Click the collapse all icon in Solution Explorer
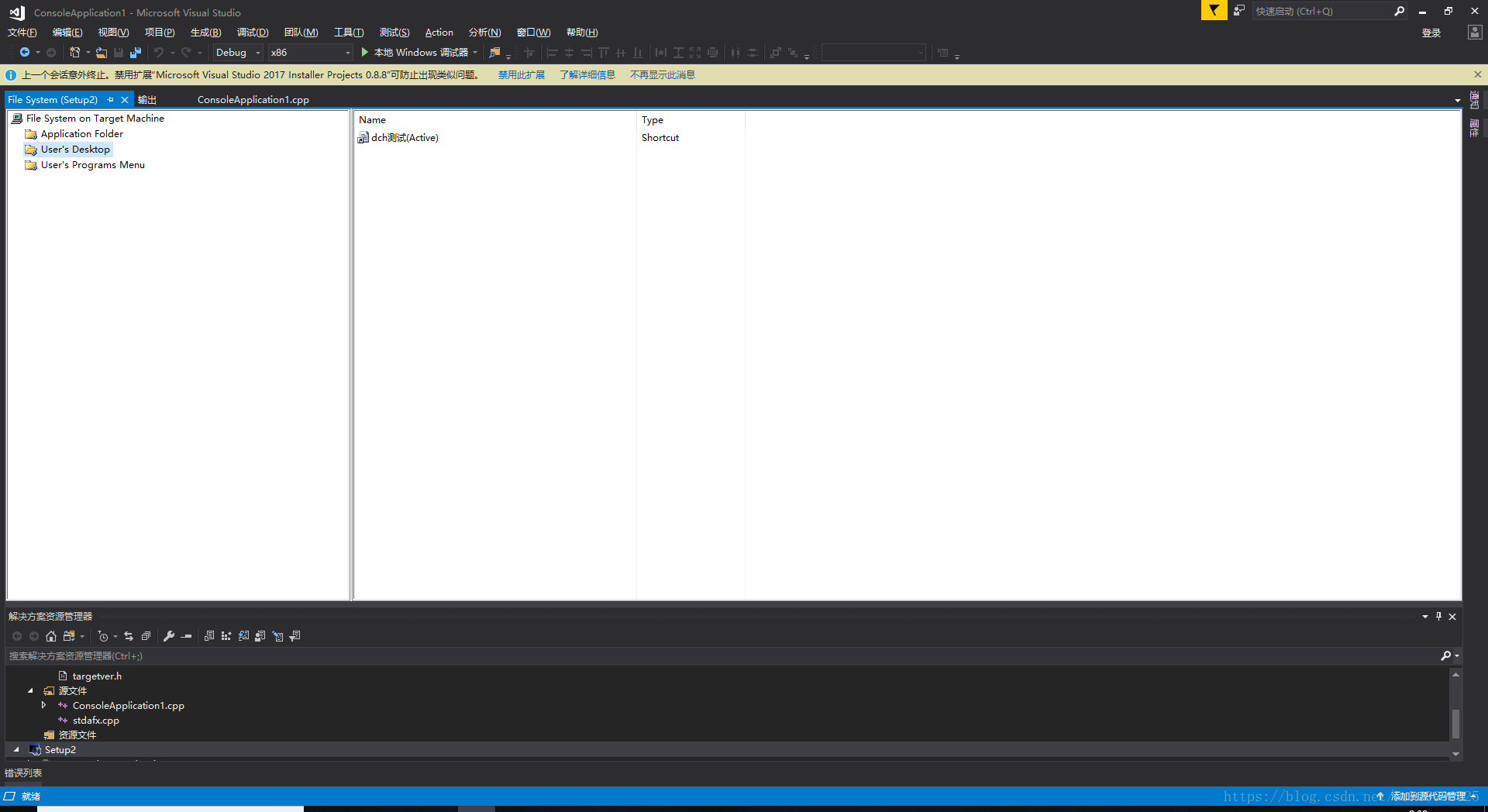The width and height of the screenshot is (1488, 812). [146, 636]
